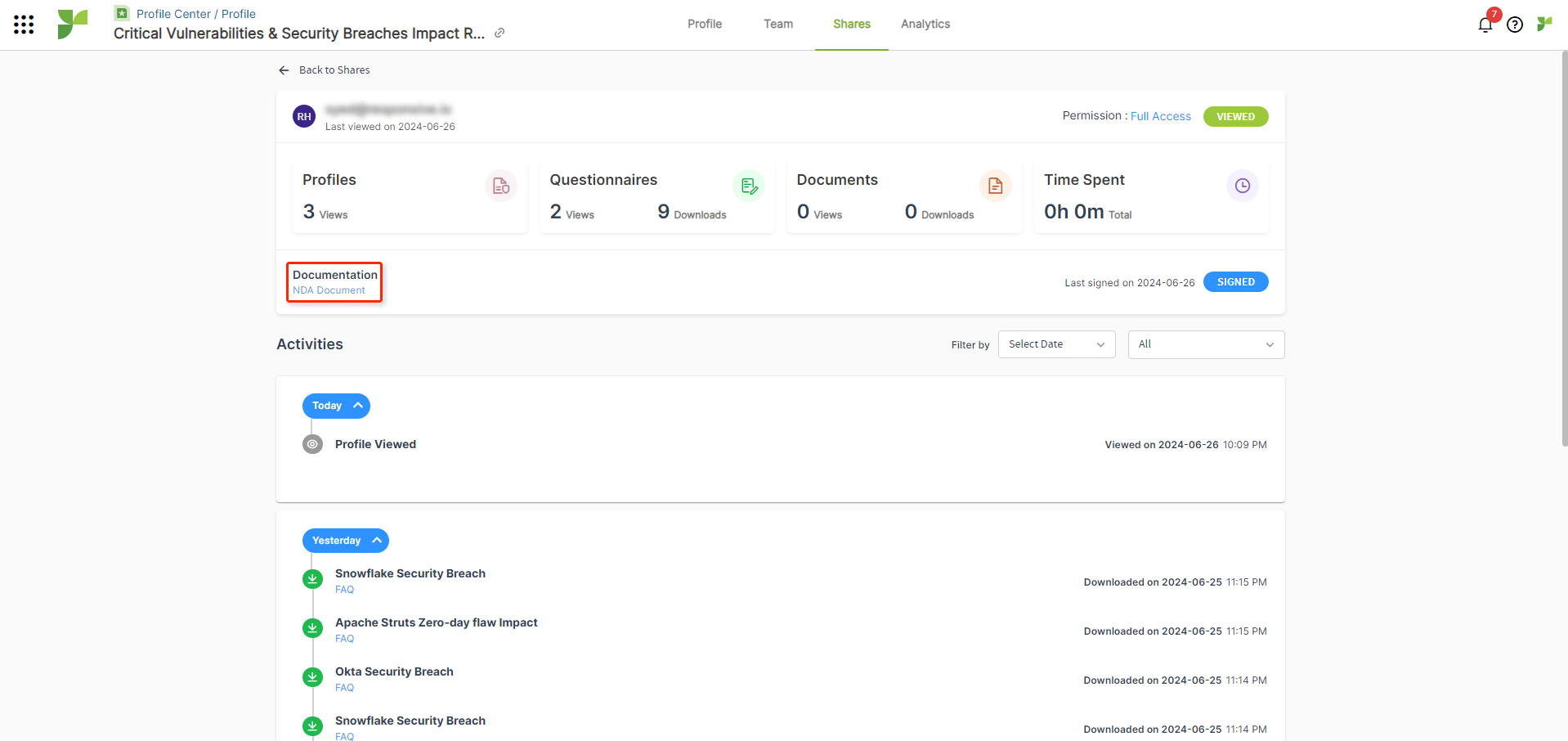Open the help question mark icon

tap(1514, 25)
